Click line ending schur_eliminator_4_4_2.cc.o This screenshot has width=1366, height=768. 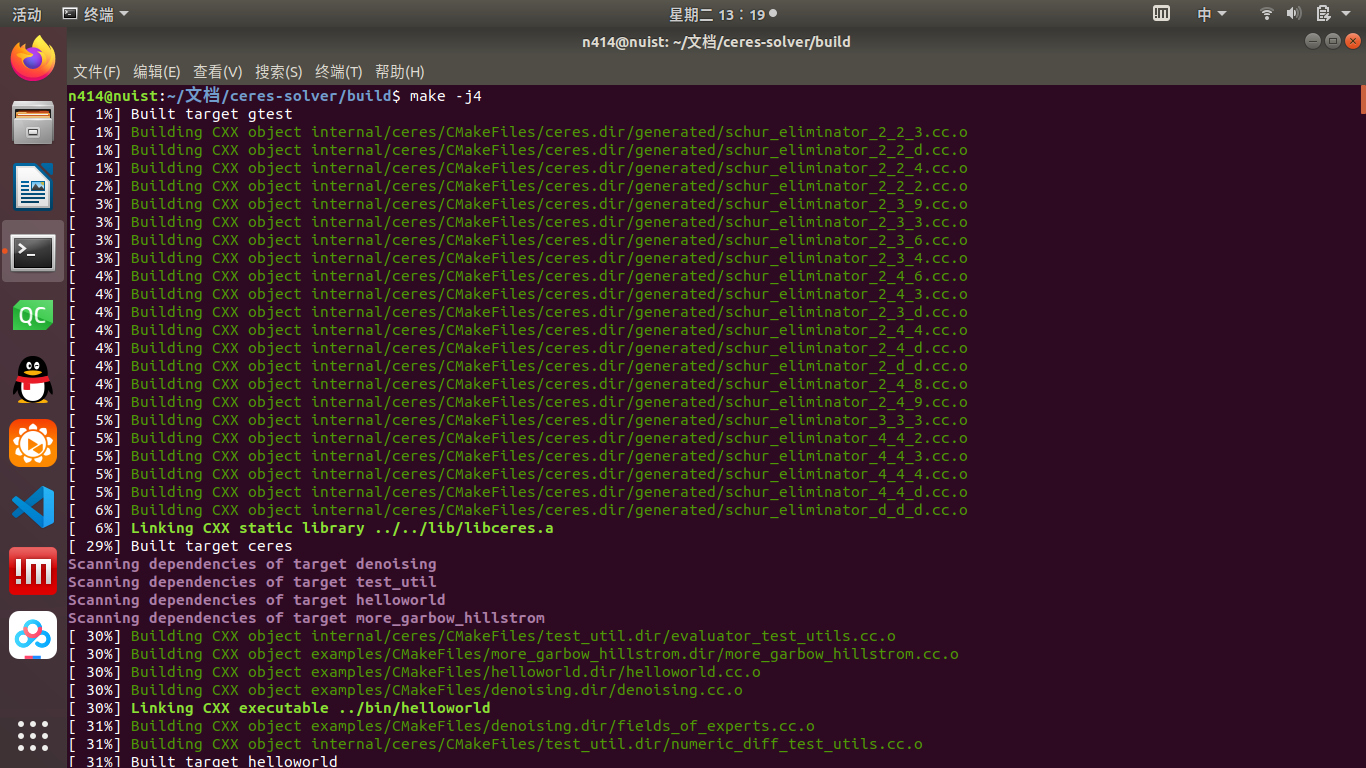pos(518,438)
